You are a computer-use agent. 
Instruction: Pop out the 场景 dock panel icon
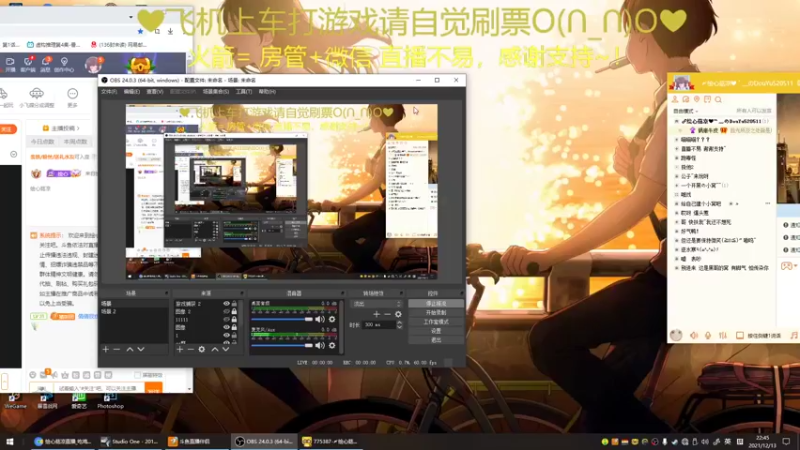(166, 293)
